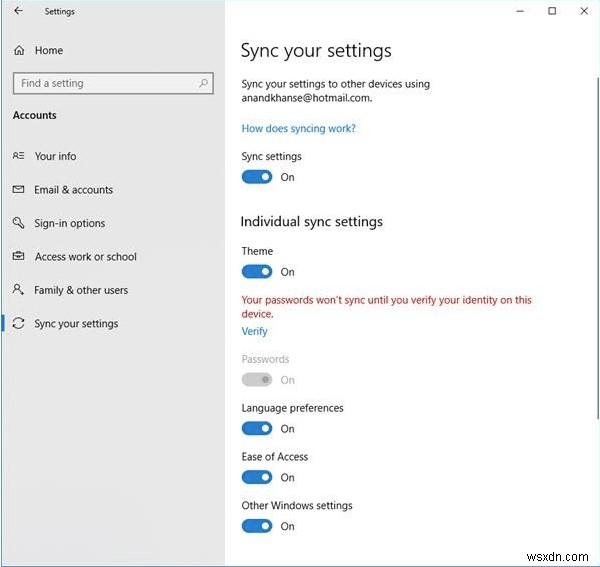Click the Access work or school briefcase icon
The width and height of the screenshot is (600, 567).
point(18,256)
